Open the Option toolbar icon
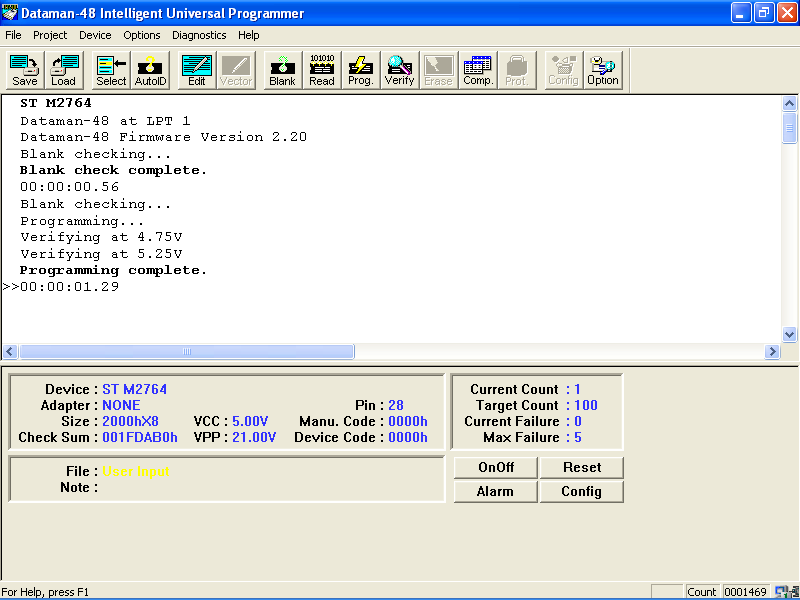 [x=603, y=70]
